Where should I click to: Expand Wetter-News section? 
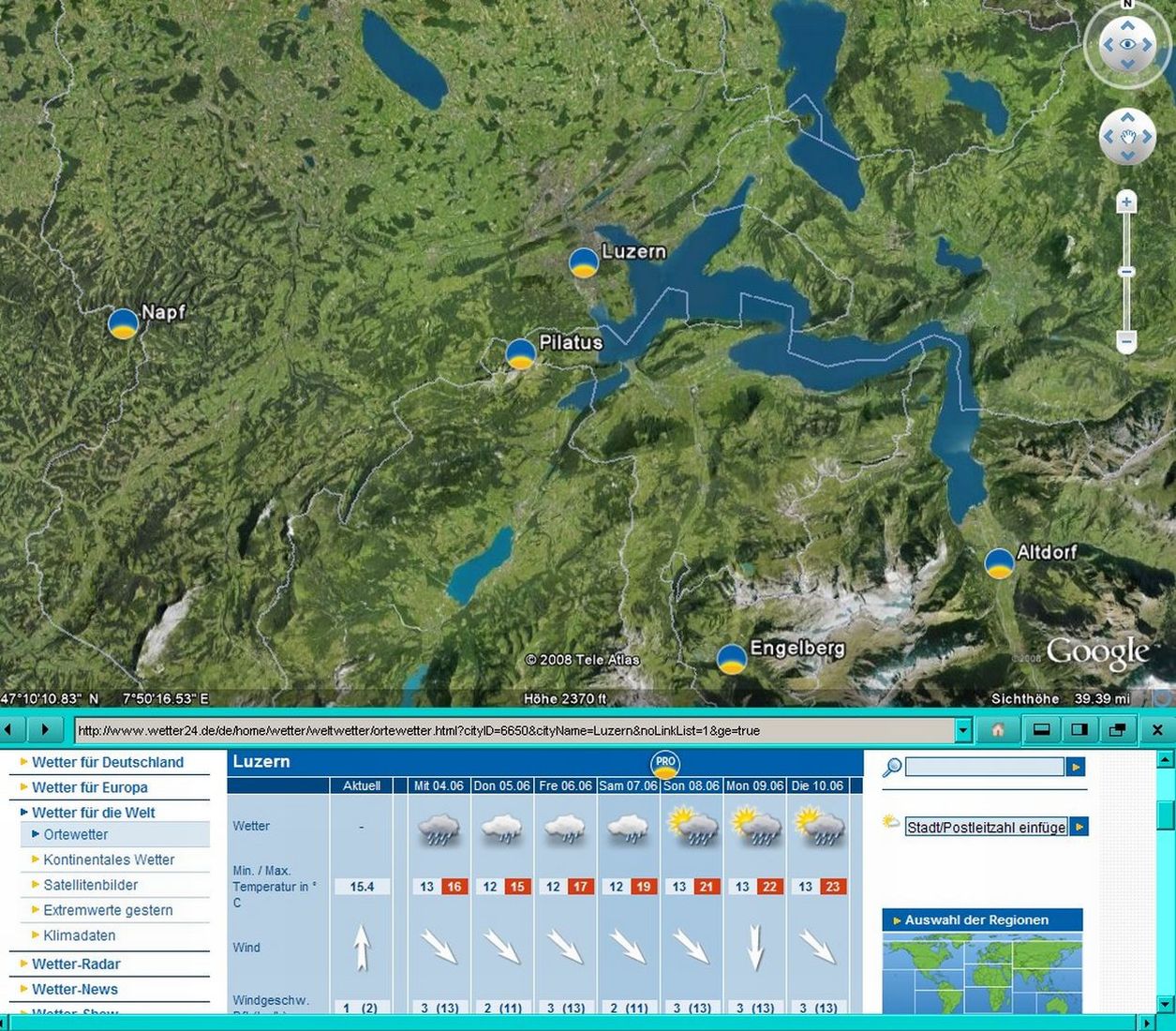75,989
